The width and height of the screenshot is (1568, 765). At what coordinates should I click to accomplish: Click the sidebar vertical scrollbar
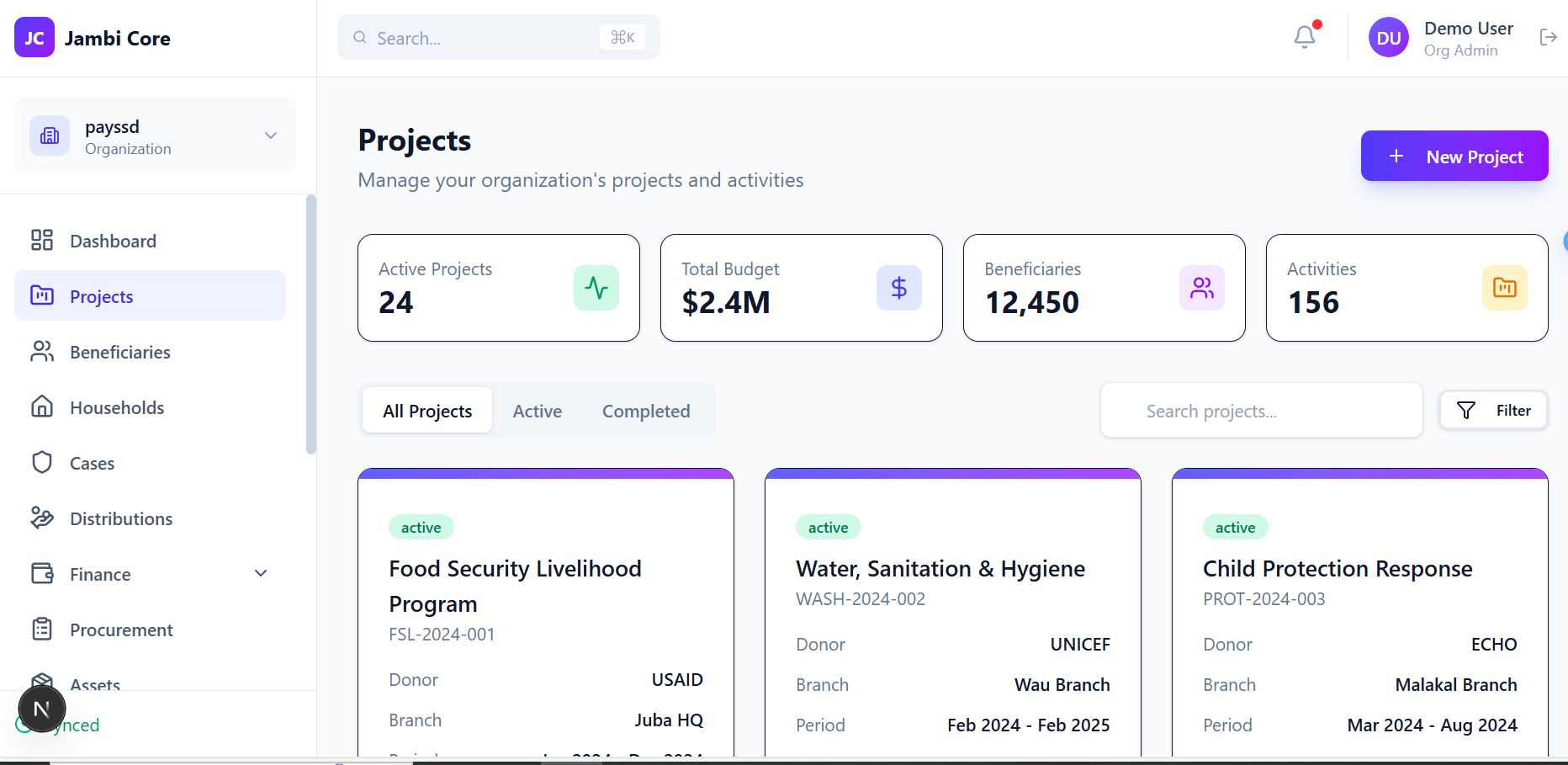point(310,325)
